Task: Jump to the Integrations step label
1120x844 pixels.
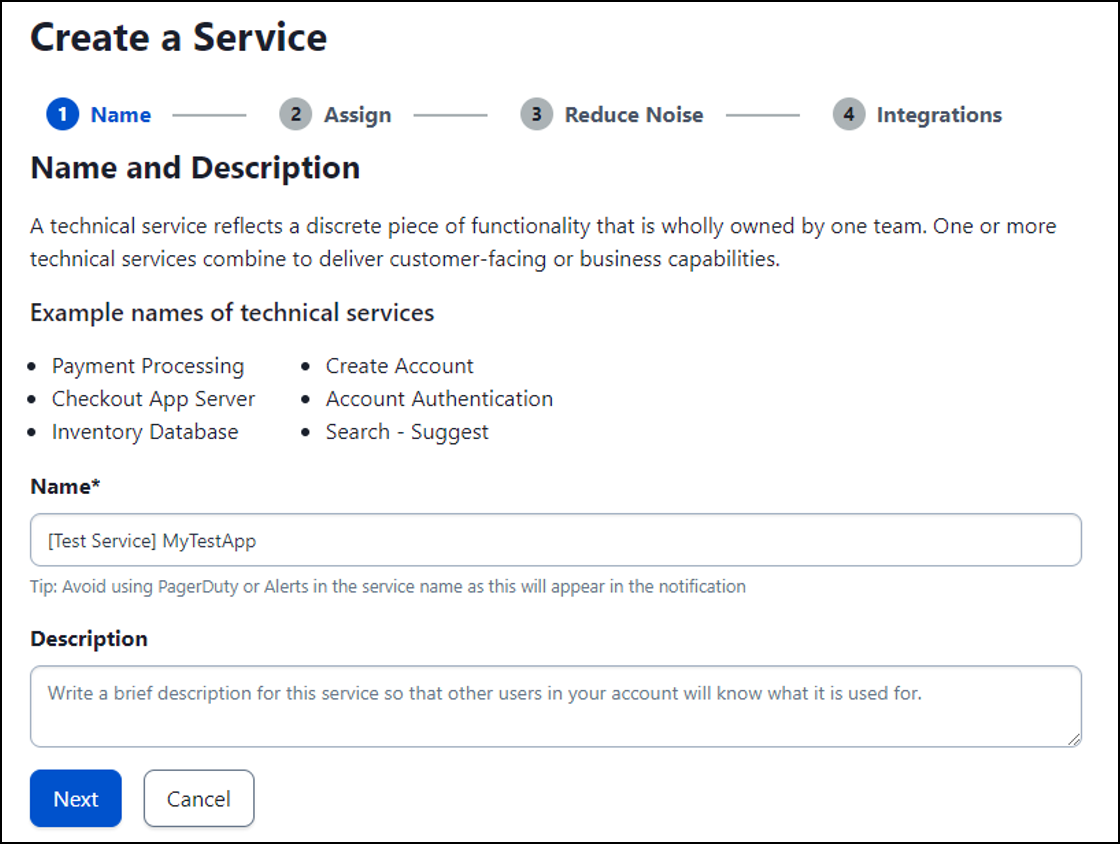Action: tap(938, 115)
